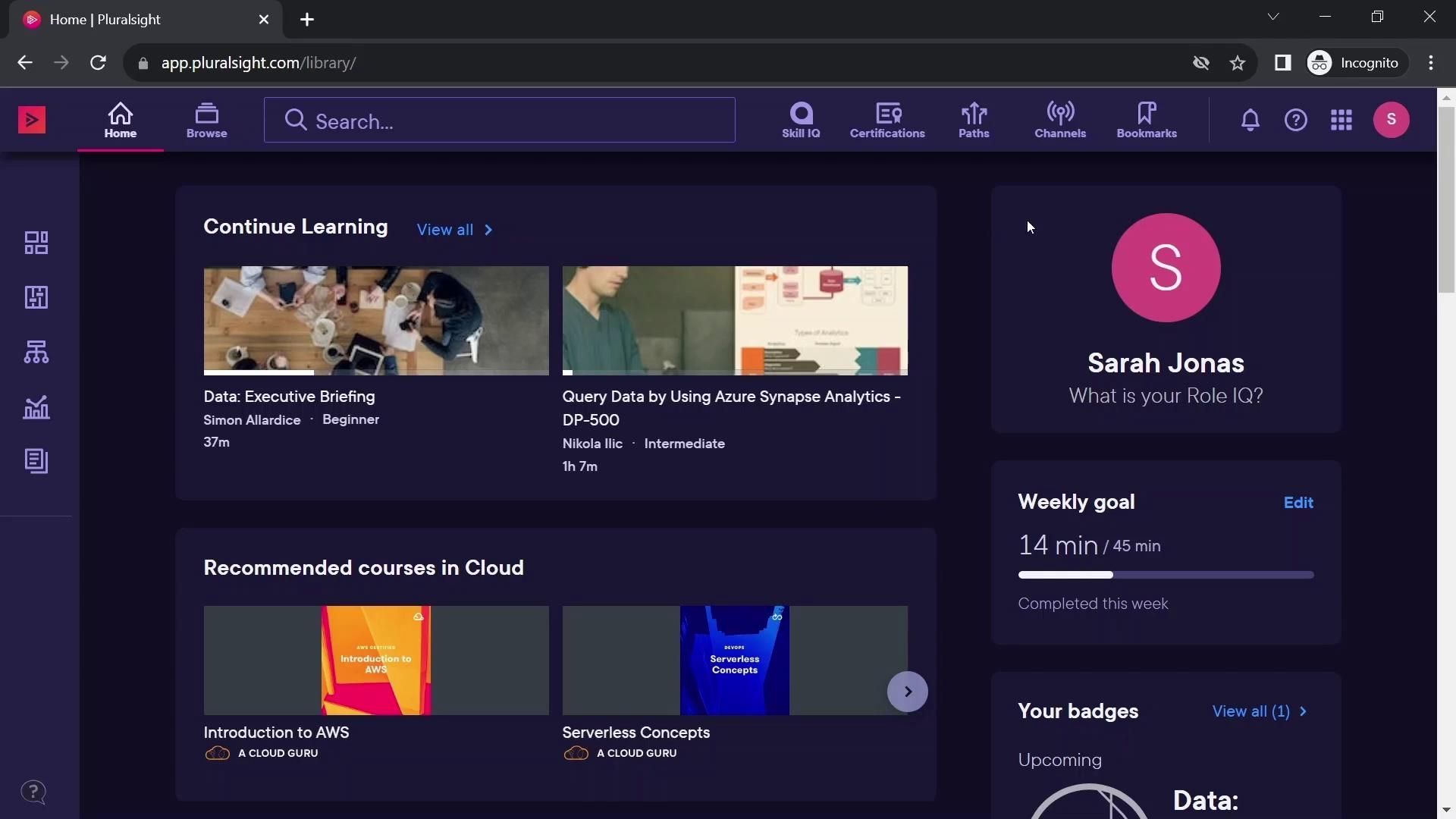
Task: Open the notifications bell
Action: click(x=1250, y=120)
